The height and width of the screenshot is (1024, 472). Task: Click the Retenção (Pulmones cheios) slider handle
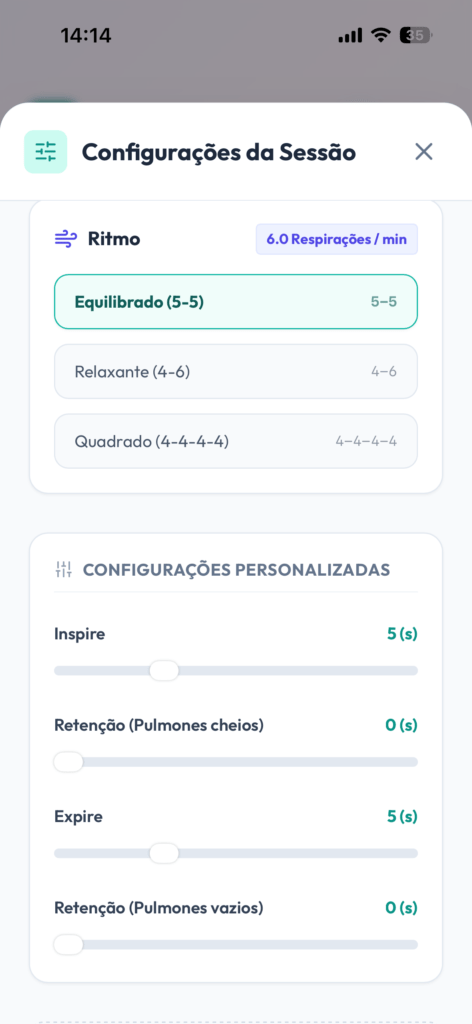[69, 762]
